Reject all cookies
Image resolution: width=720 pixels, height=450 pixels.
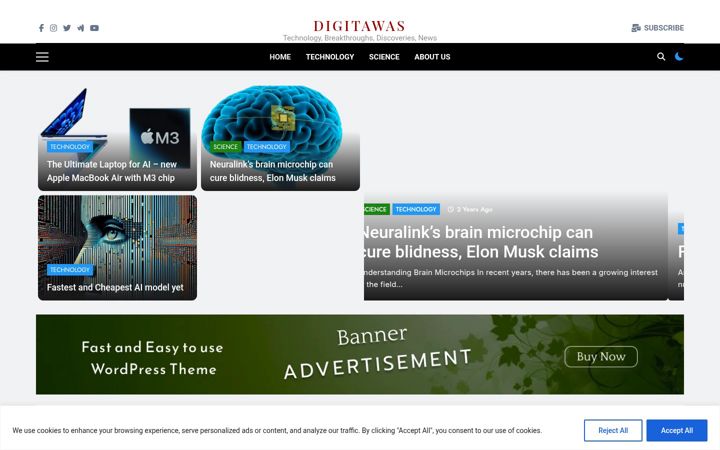tap(613, 430)
